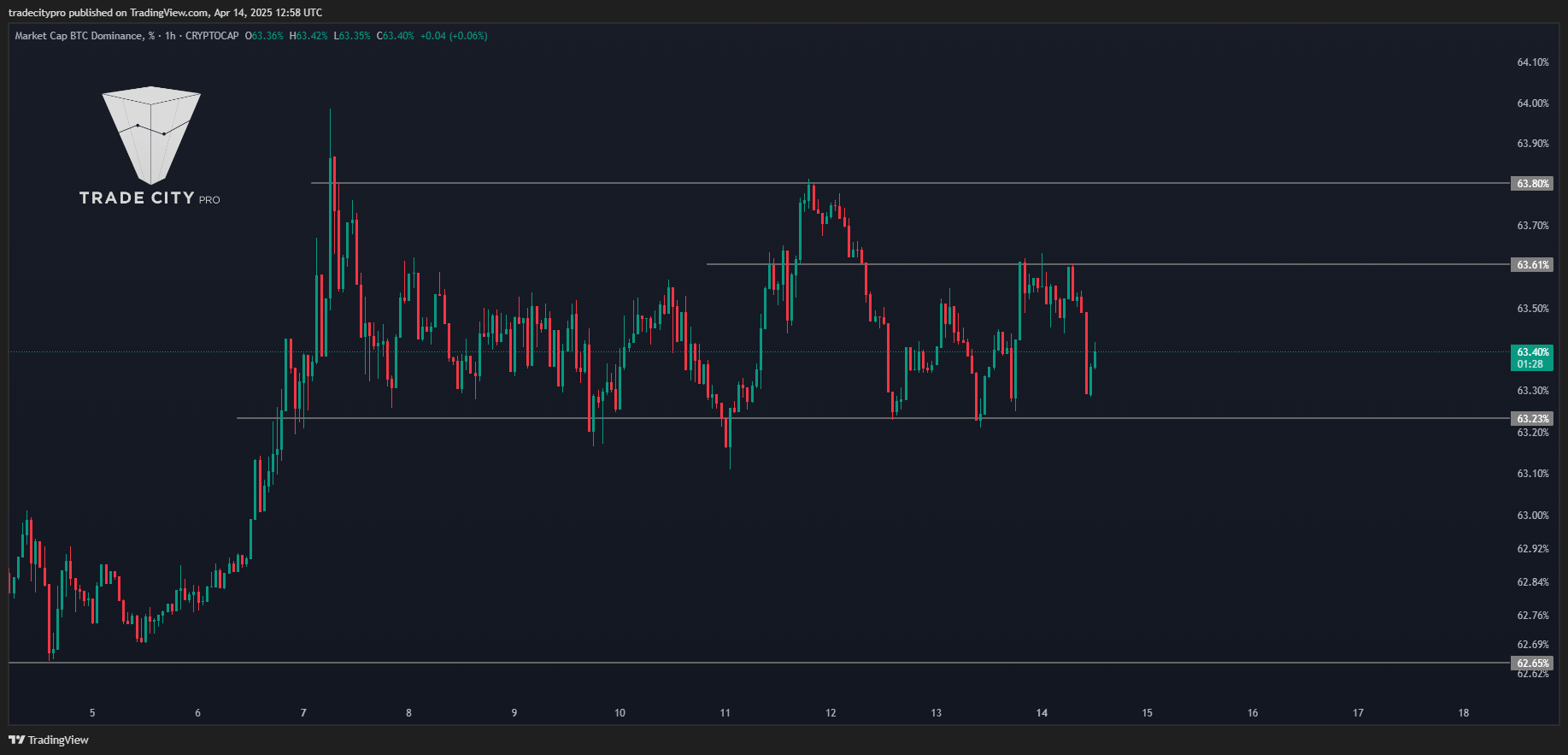Click the 62.69% price axis label
Viewport: 1568px width, 755px height.
point(1533,645)
